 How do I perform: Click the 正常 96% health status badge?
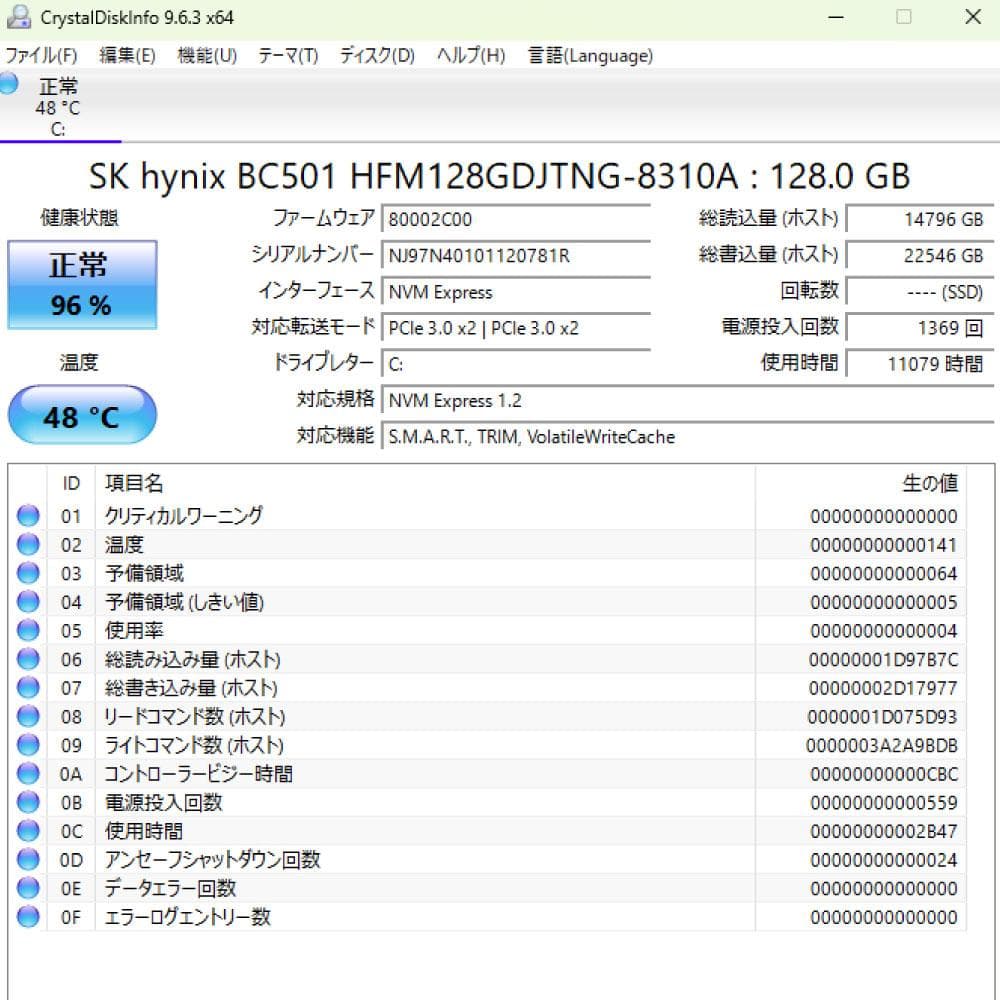click(82, 285)
